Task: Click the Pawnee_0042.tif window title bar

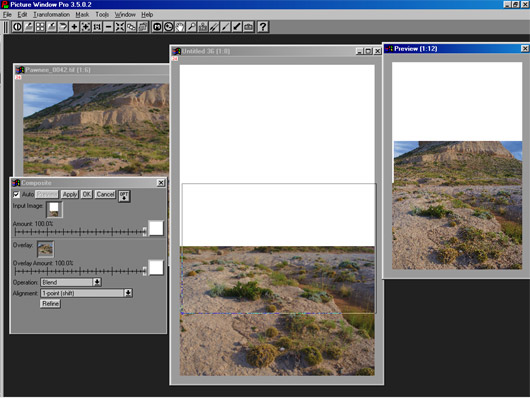Action: coord(92,70)
